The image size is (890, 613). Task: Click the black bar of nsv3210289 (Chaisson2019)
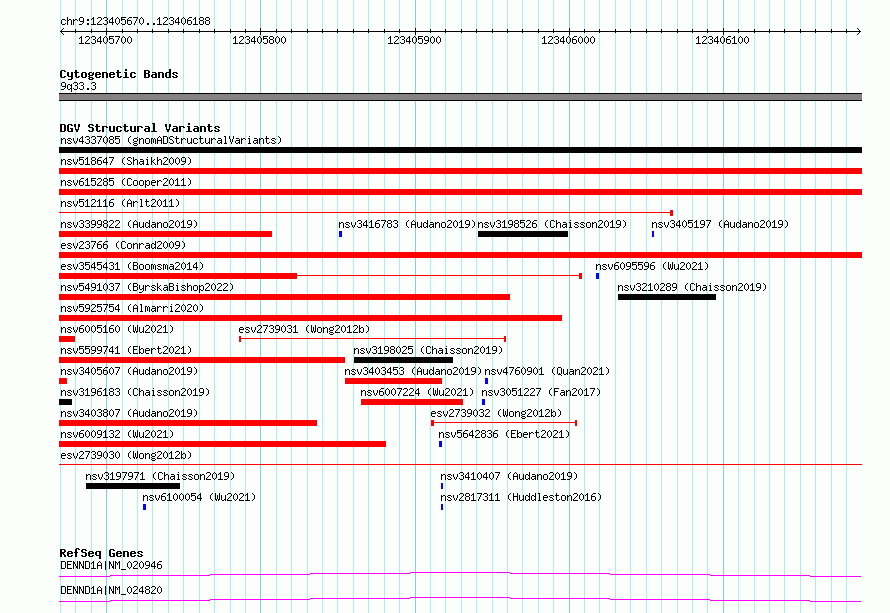[x=667, y=297]
